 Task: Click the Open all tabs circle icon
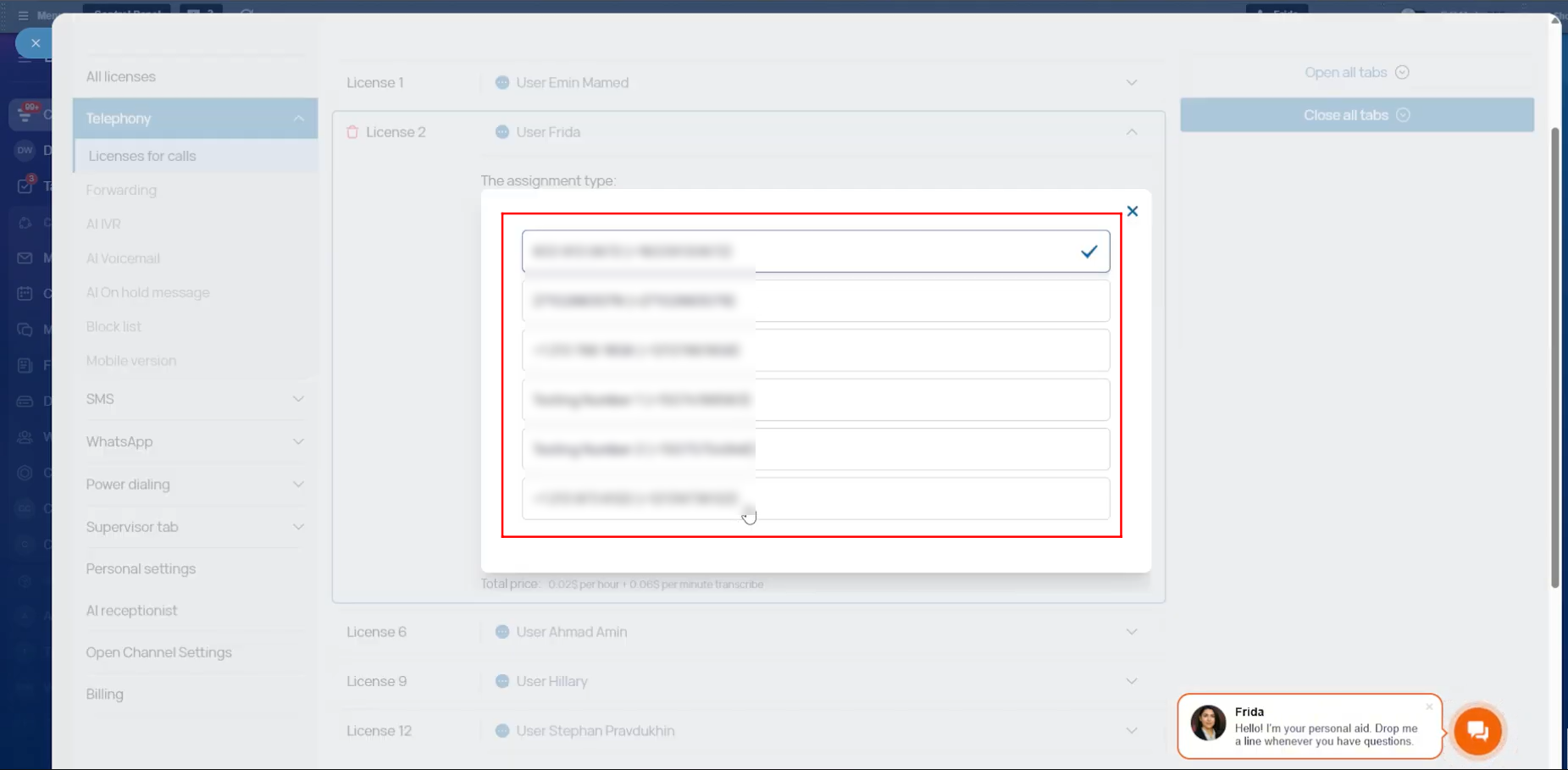point(1402,73)
